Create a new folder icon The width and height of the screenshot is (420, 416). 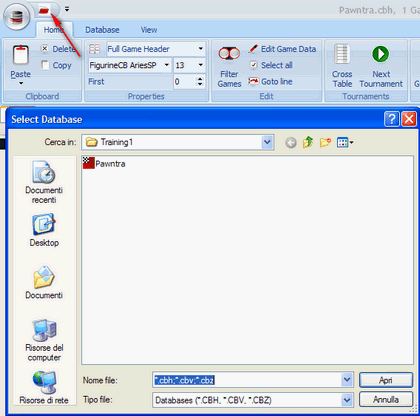tap(325, 143)
